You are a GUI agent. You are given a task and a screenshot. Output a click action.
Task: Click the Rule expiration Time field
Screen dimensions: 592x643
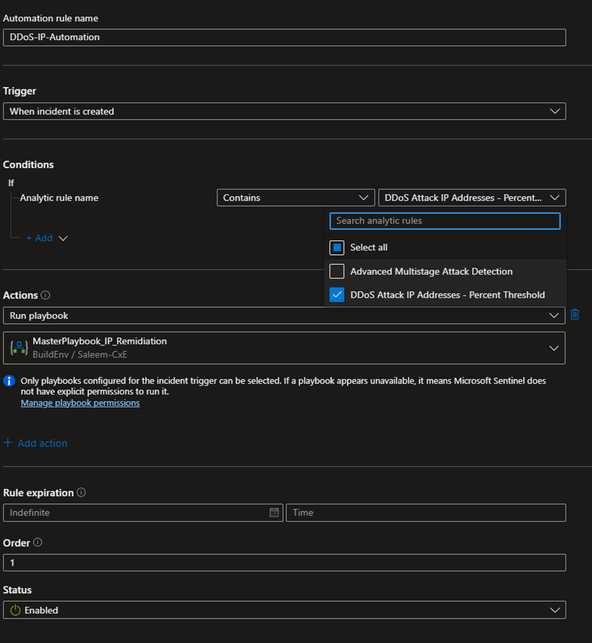426,513
